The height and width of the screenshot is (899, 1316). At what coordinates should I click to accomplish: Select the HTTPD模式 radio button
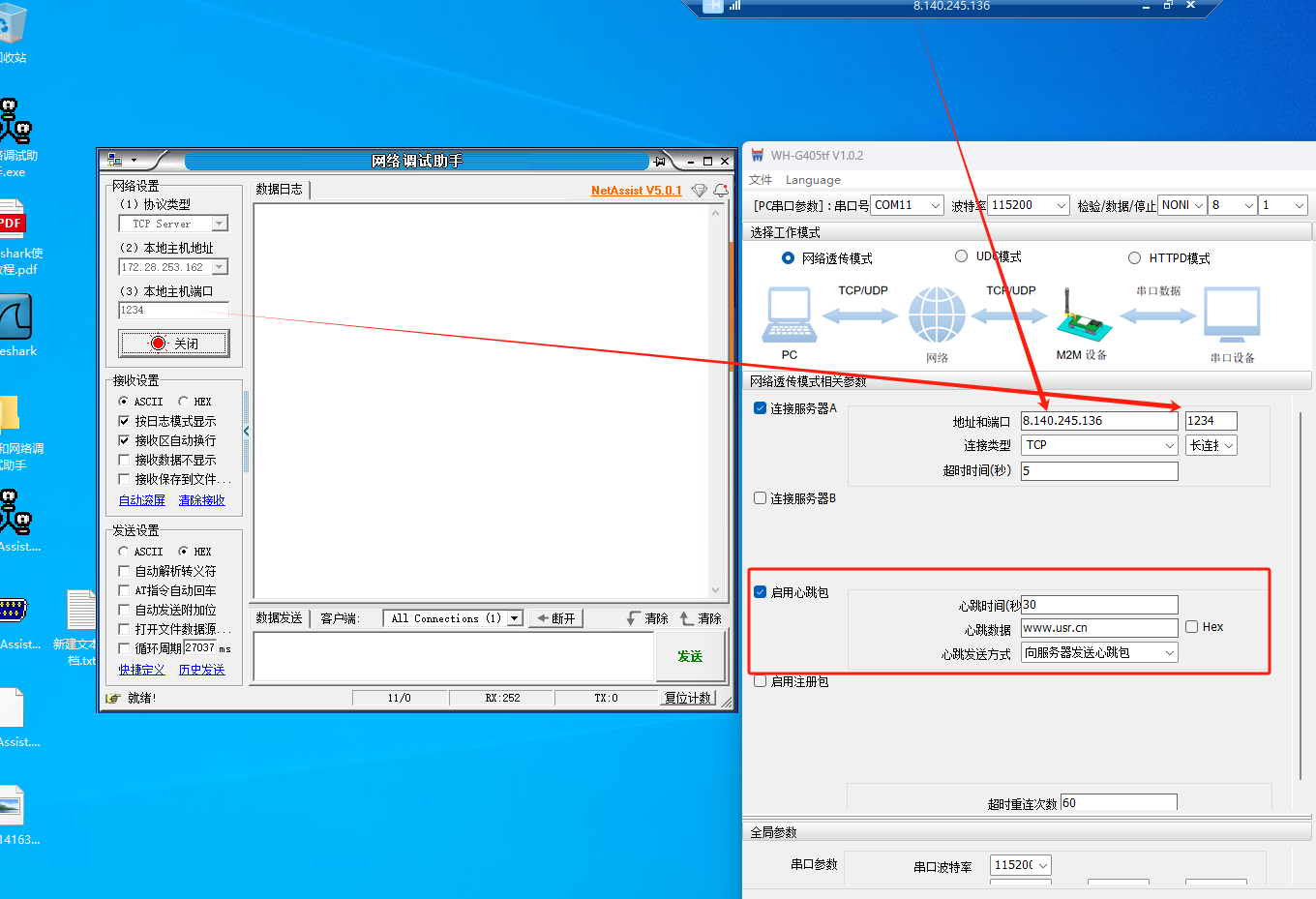tap(1134, 258)
